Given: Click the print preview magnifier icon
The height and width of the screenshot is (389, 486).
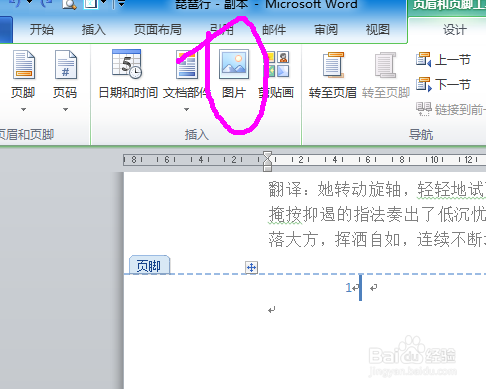Looking at the screenshot, I should (x=69, y=4).
